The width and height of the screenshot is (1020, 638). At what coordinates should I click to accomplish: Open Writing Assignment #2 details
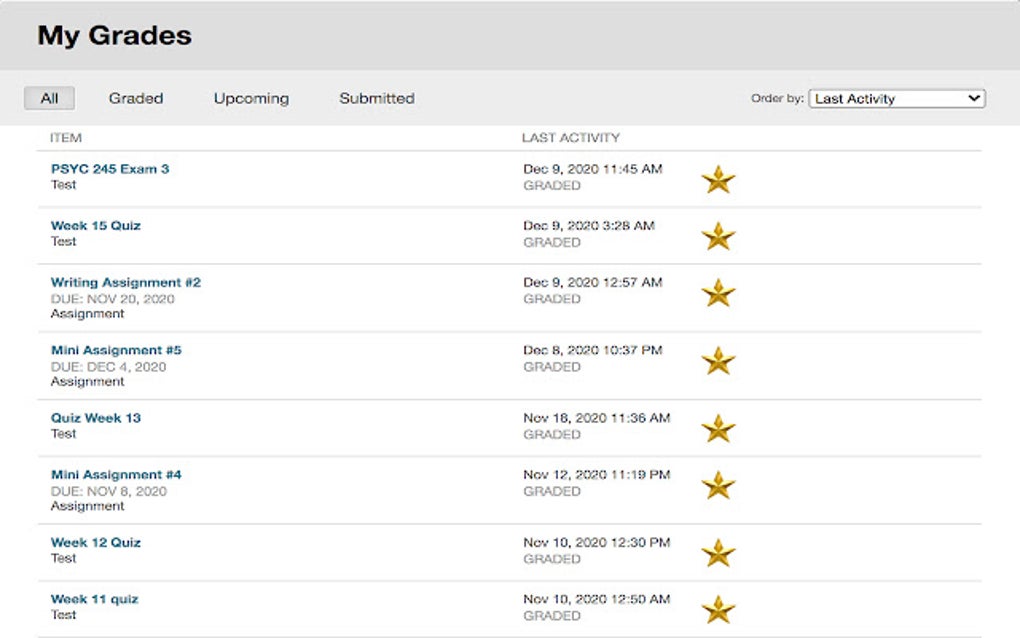[126, 283]
